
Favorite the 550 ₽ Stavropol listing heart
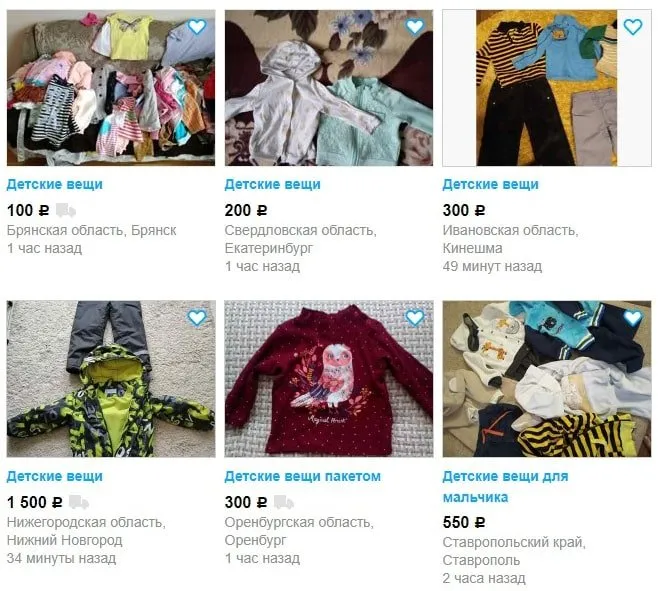[633, 318]
